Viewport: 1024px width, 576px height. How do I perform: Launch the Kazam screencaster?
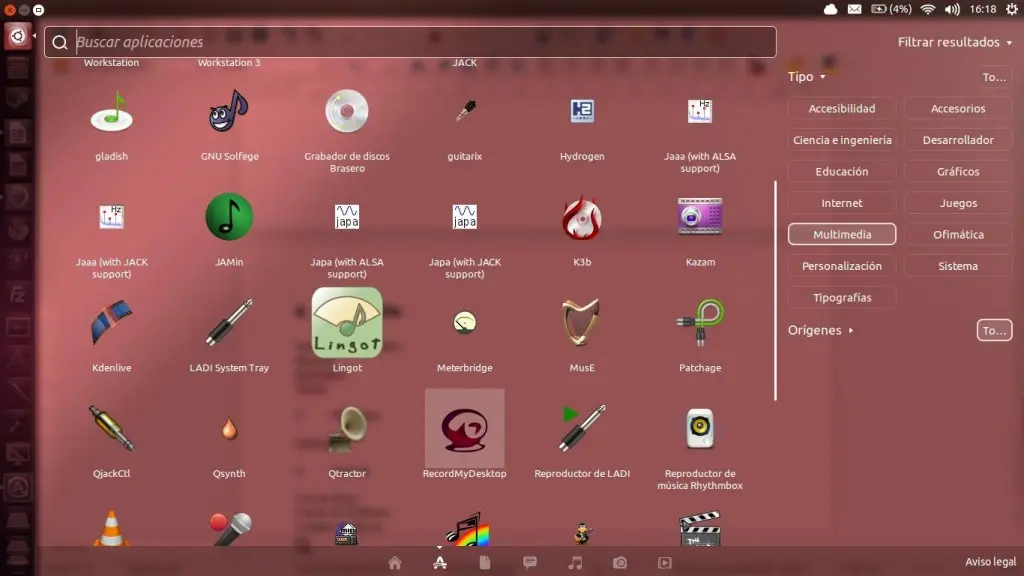700,216
